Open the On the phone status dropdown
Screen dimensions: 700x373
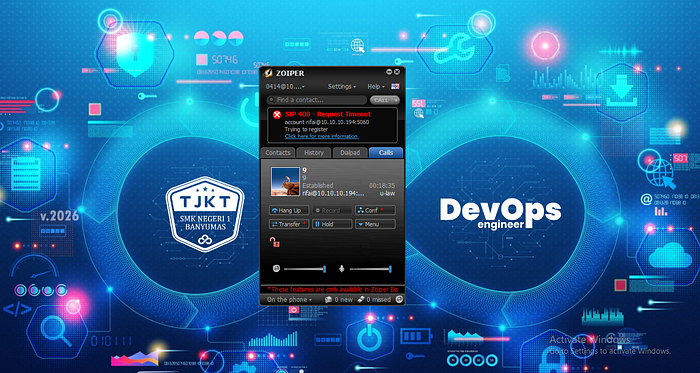pos(289,300)
